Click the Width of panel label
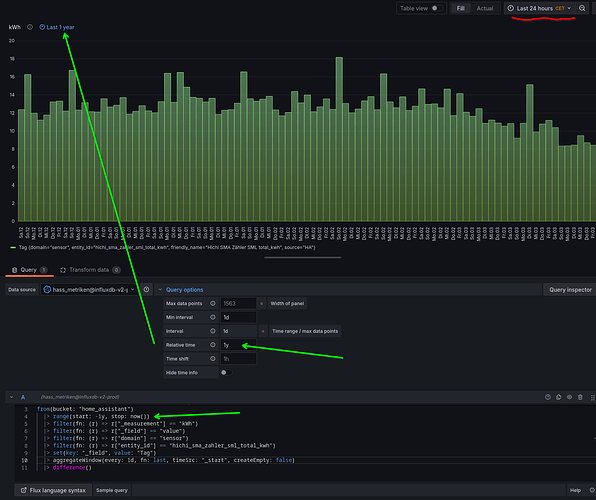 pos(287,303)
